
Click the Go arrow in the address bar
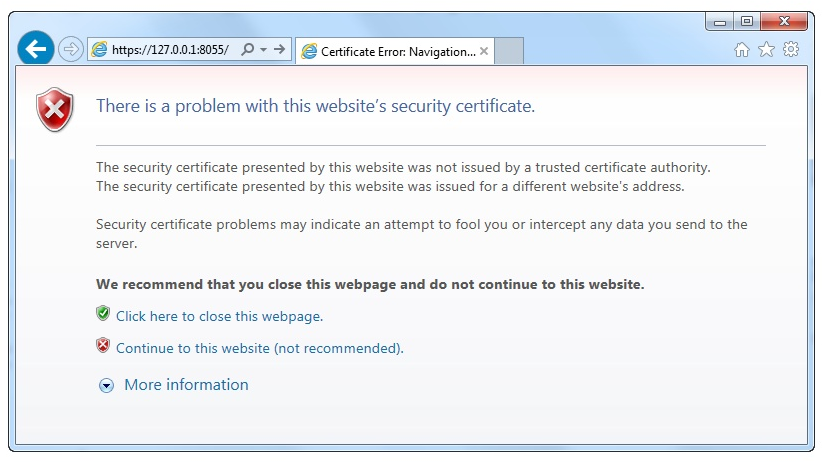tap(280, 49)
